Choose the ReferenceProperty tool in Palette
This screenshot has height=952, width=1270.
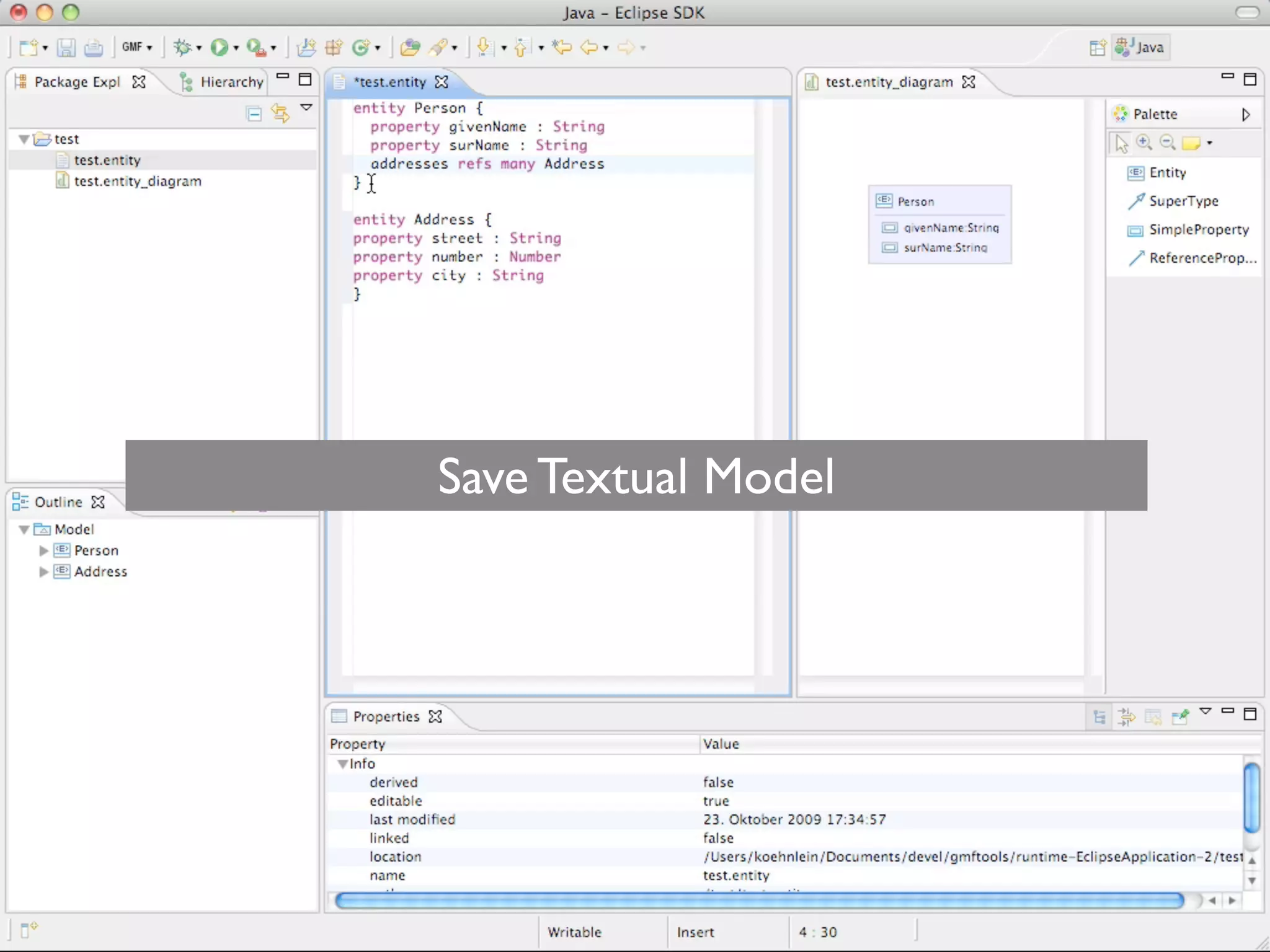(1192, 258)
